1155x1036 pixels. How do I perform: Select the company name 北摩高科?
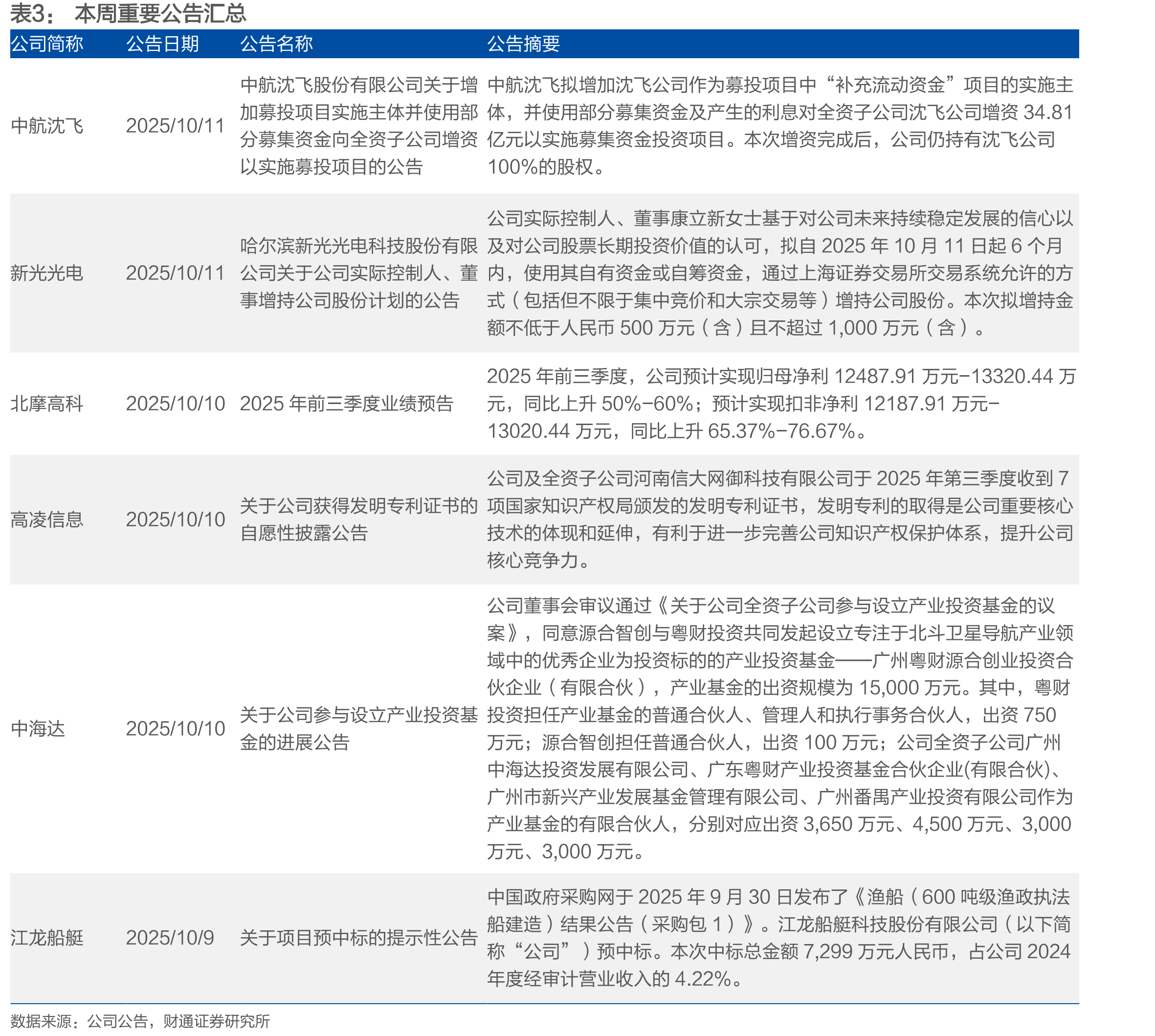[47, 404]
